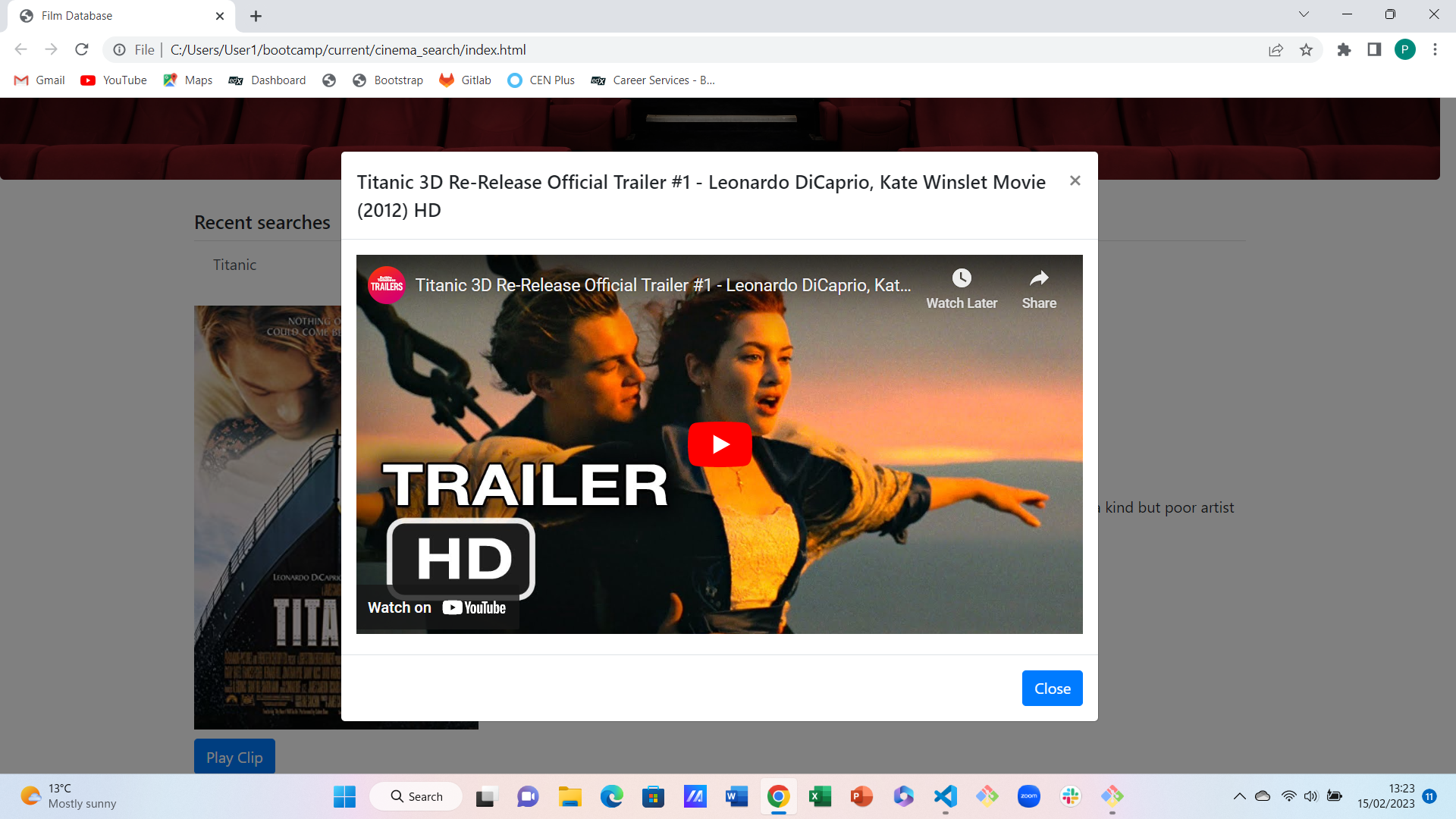Open Microsoft Store from taskbar
Image resolution: width=1456 pixels, height=819 pixels.
click(653, 796)
